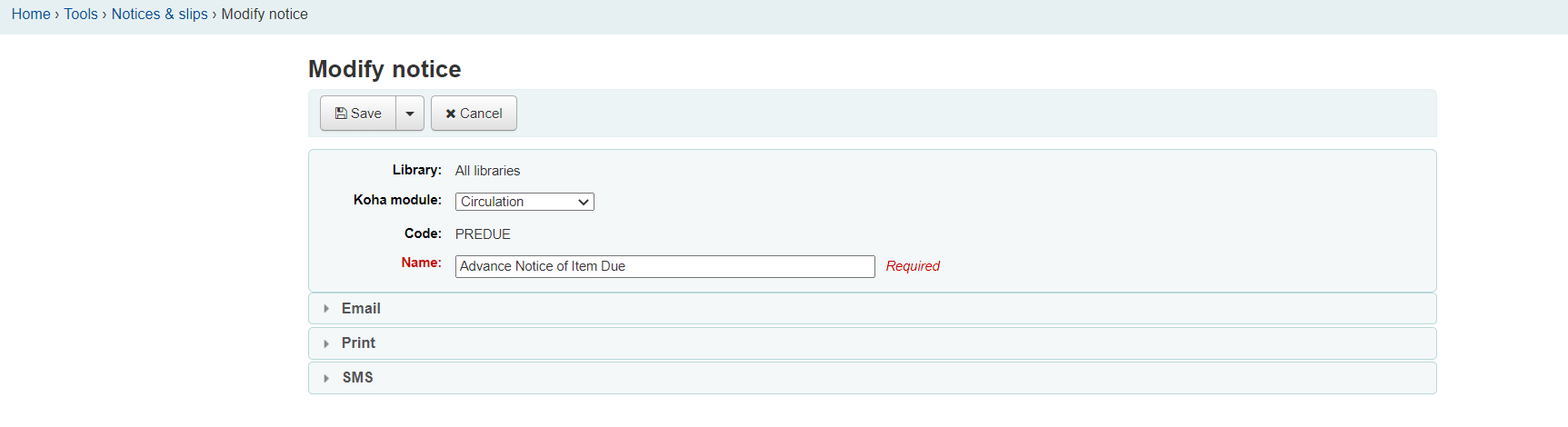The width and height of the screenshot is (1568, 427).
Task: Click the X icon on Cancel
Action: pos(451,114)
